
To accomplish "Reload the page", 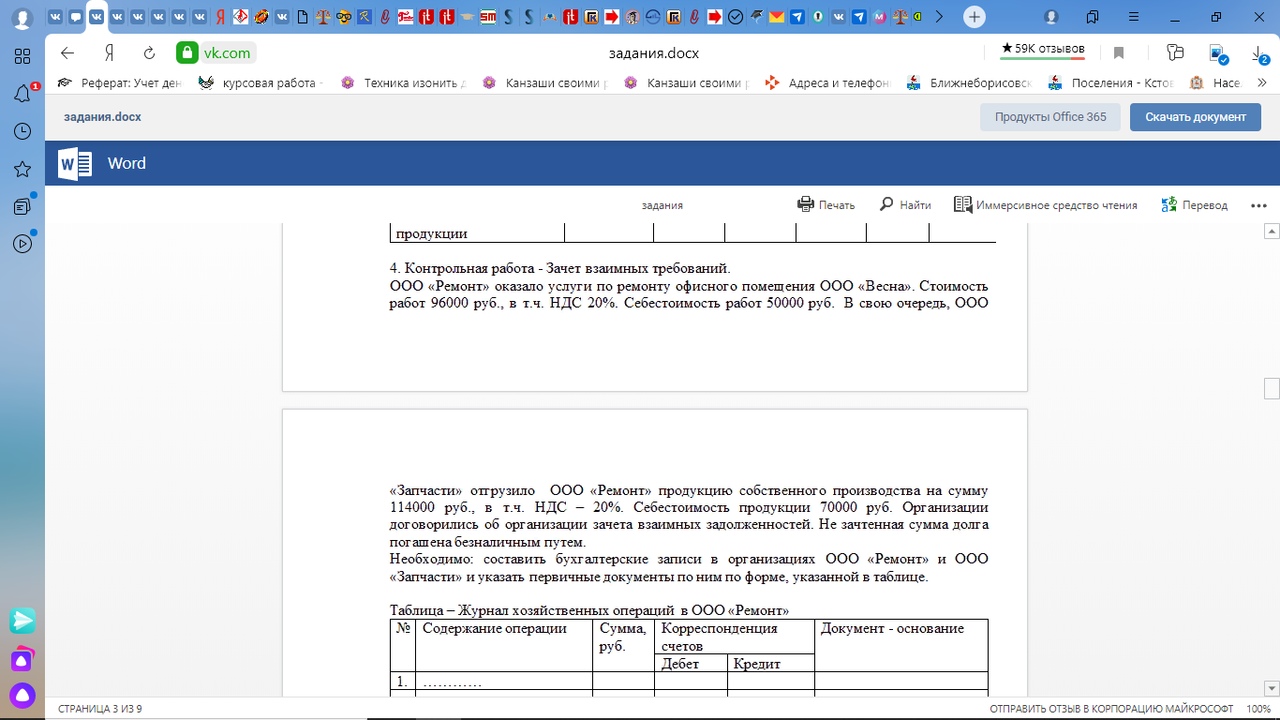I will (149, 53).
